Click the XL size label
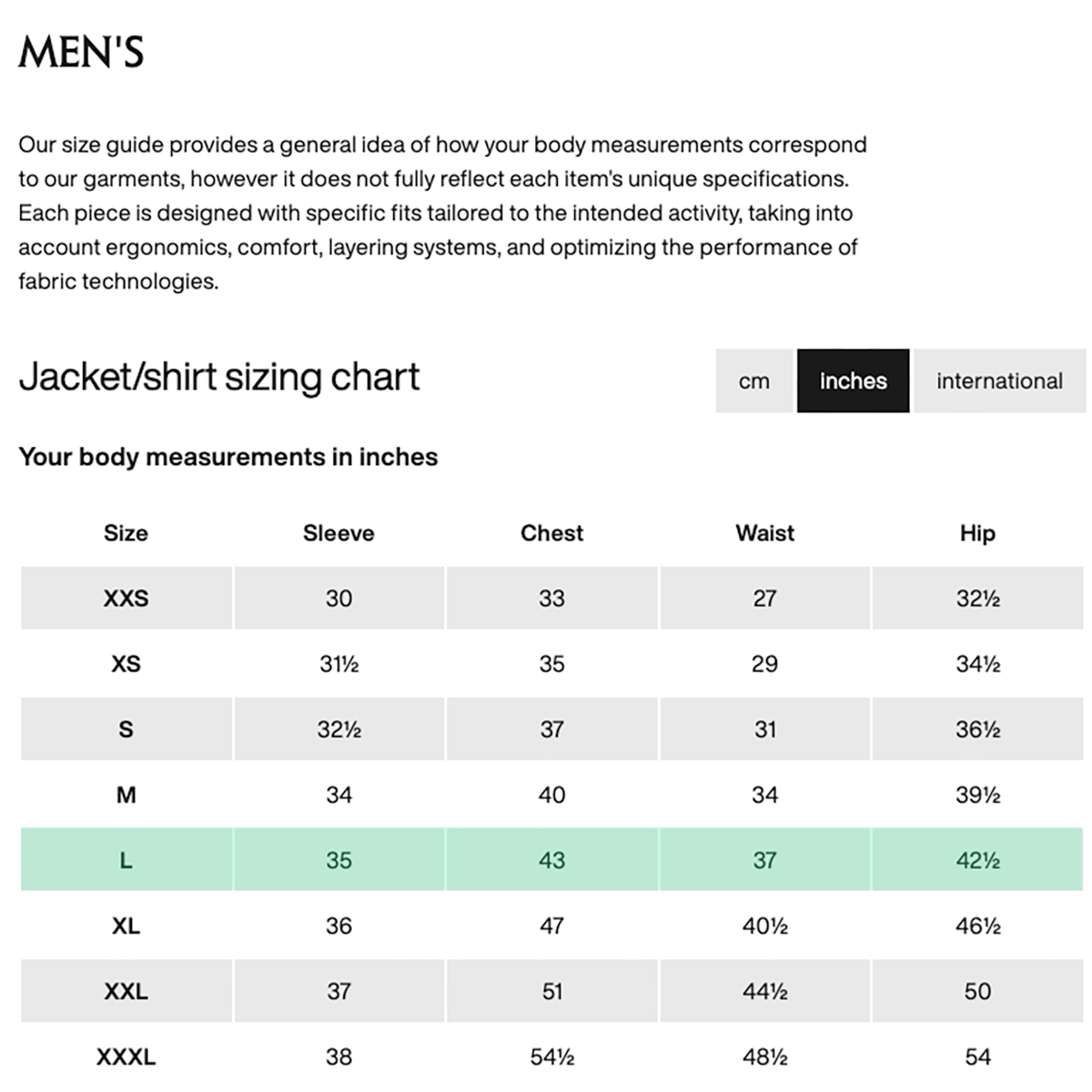Viewport: 1092px width, 1092px height. pos(126,926)
